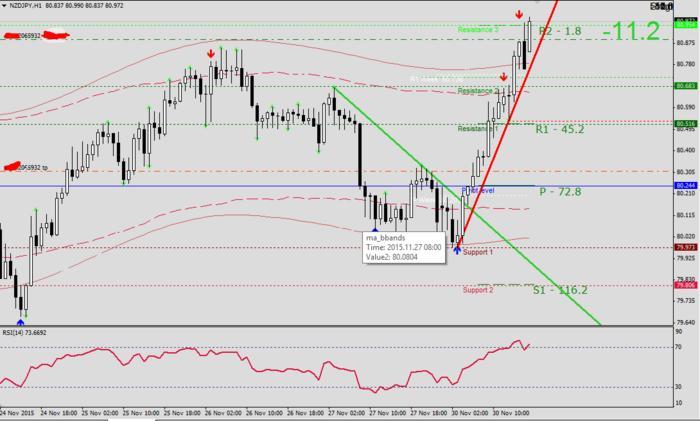Click the '30 Nov 10:00' time label
The height and width of the screenshot is (421, 700).
tap(511, 413)
